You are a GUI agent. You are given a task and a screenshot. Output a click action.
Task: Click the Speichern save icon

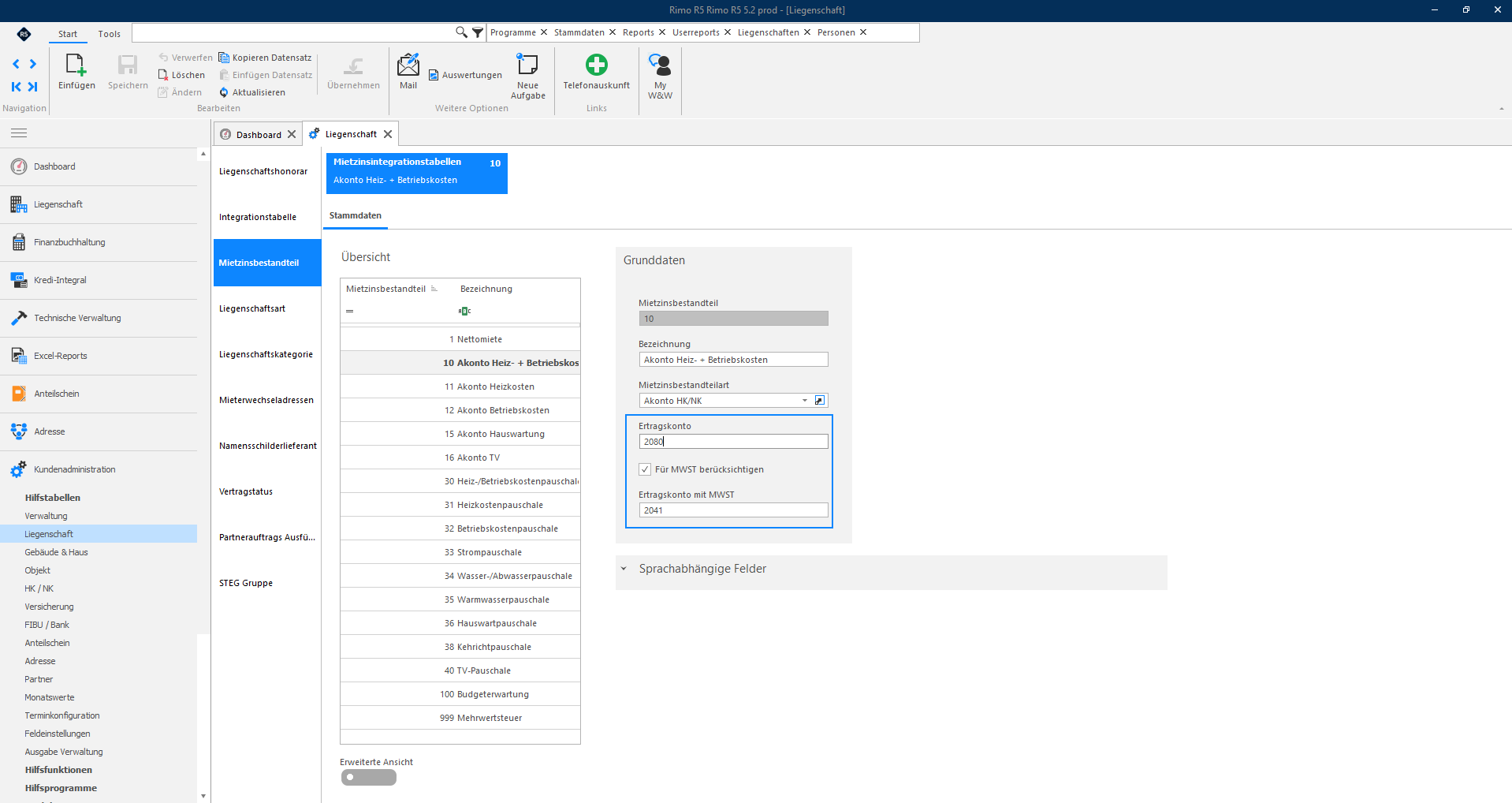(x=127, y=65)
